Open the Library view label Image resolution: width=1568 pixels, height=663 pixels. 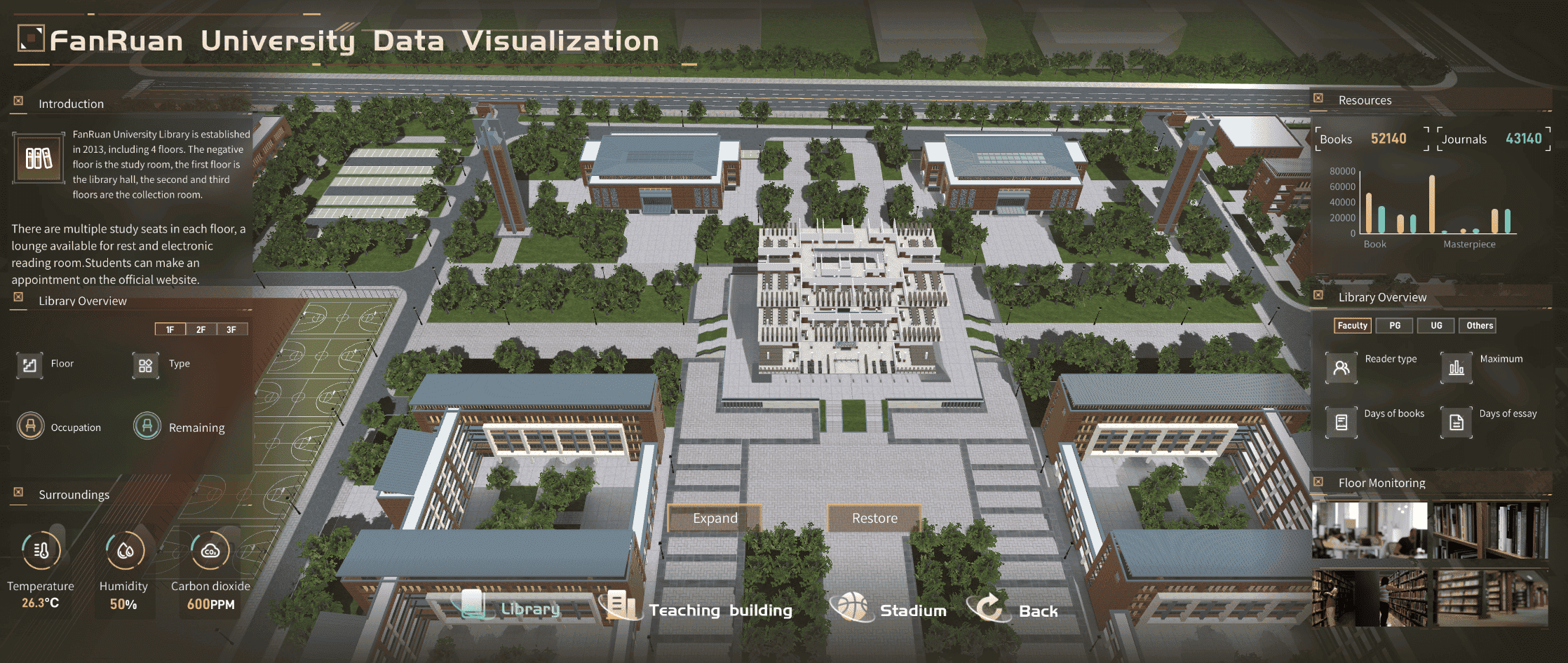pyautogui.click(x=530, y=609)
